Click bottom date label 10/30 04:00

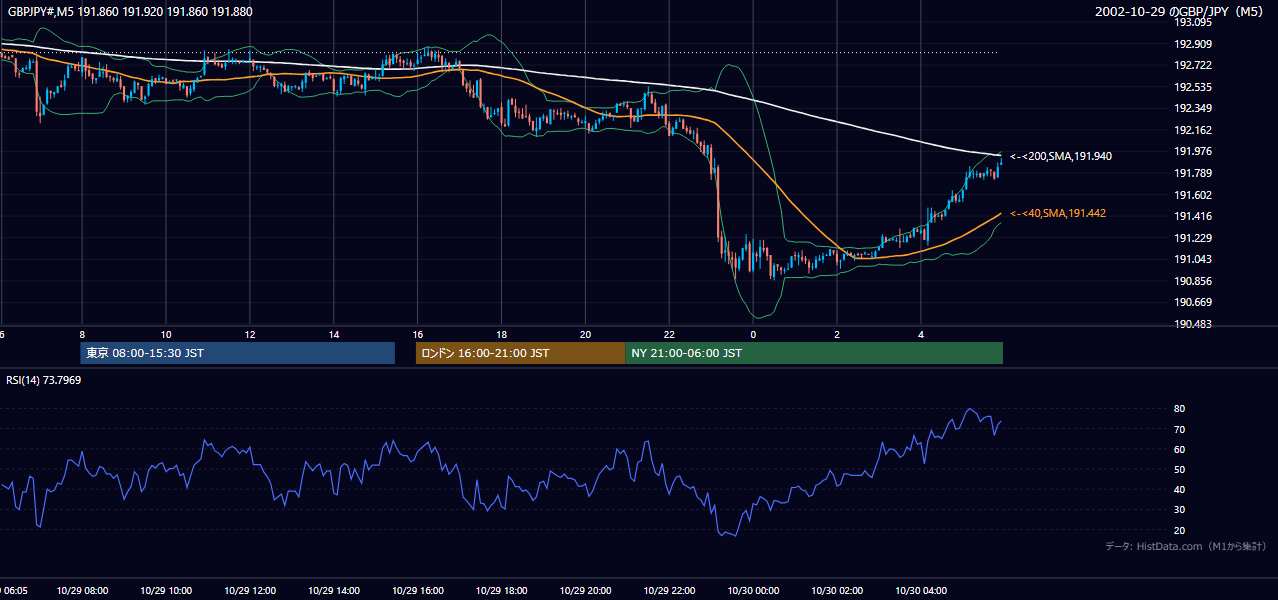click(x=921, y=590)
